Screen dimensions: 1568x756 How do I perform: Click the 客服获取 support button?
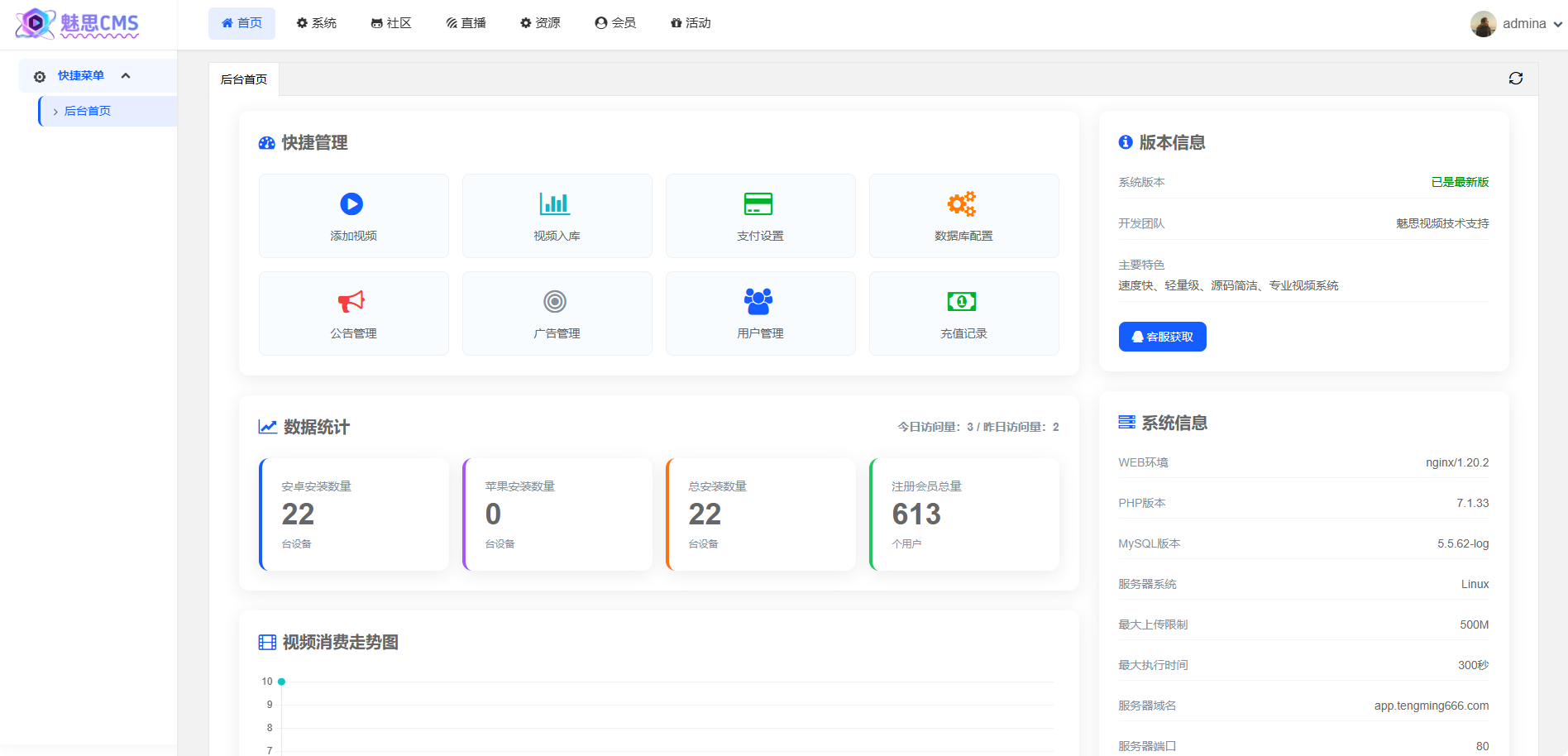(1162, 337)
